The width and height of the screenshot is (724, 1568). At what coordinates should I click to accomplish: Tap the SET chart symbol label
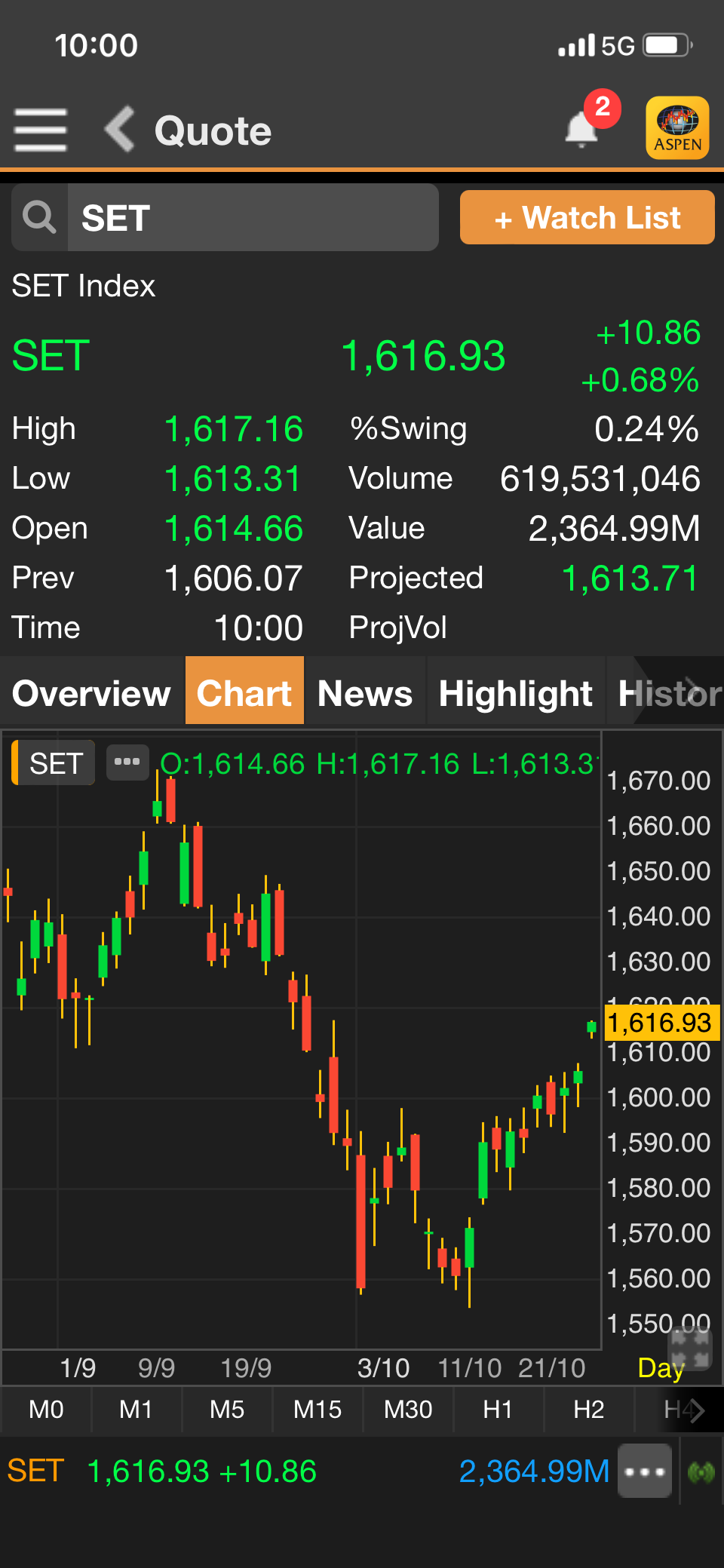coord(54,763)
